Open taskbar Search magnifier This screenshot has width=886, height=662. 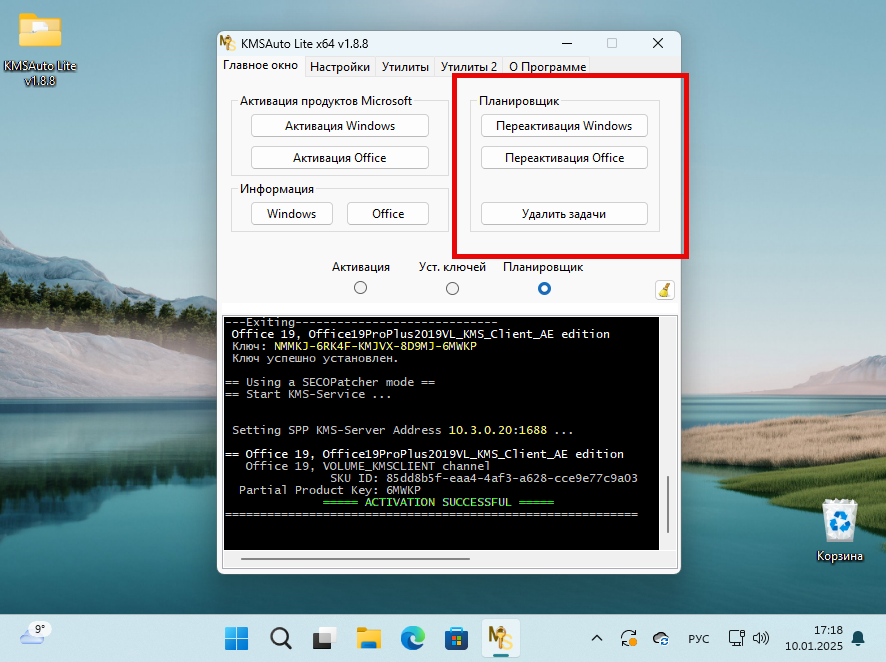pyautogui.click(x=281, y=637)
